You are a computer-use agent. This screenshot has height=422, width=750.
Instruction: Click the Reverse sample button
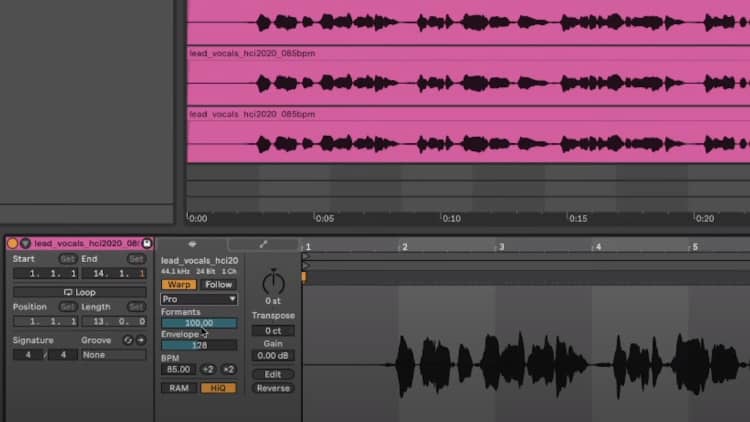(x=273, y=388)
